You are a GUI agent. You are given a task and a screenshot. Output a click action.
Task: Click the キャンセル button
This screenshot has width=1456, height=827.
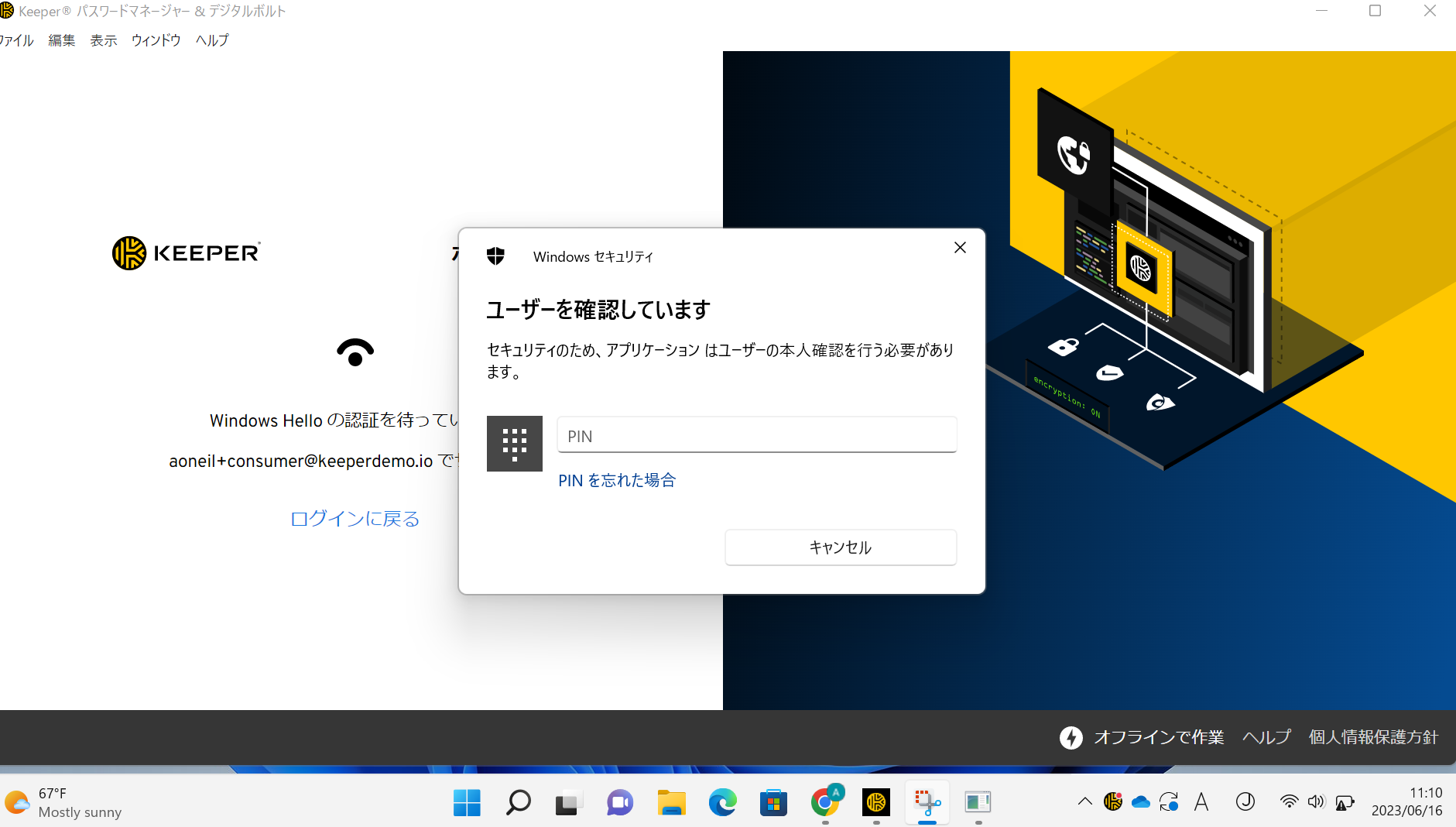click(840, 547)
